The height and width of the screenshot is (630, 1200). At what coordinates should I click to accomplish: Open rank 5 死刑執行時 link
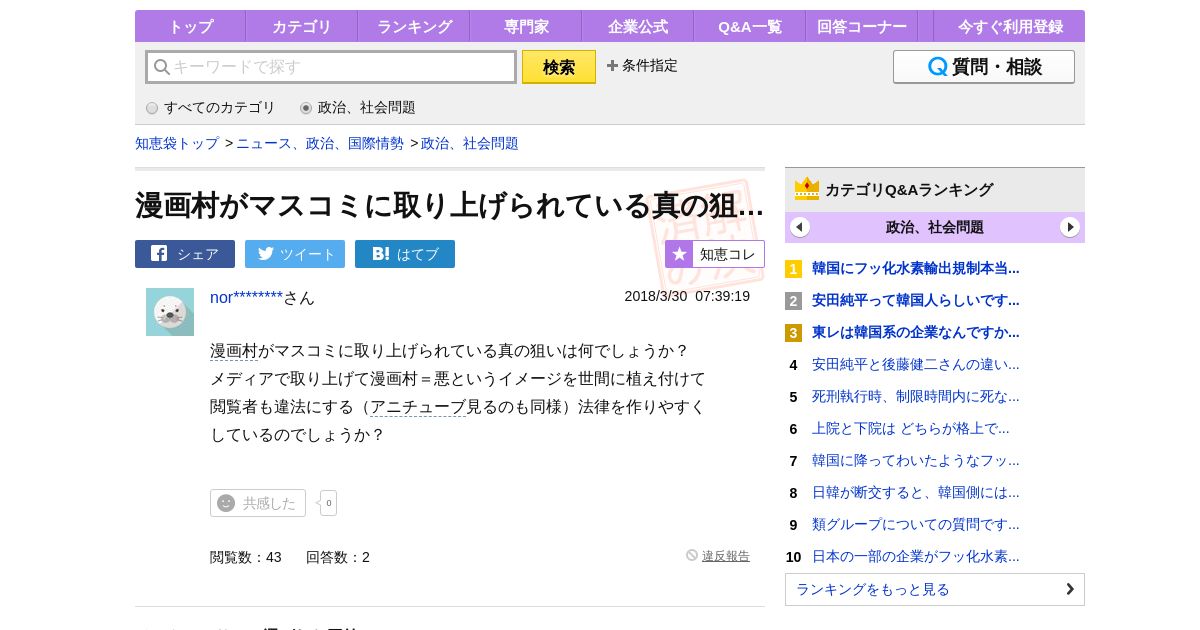click(x=916, y=396)
